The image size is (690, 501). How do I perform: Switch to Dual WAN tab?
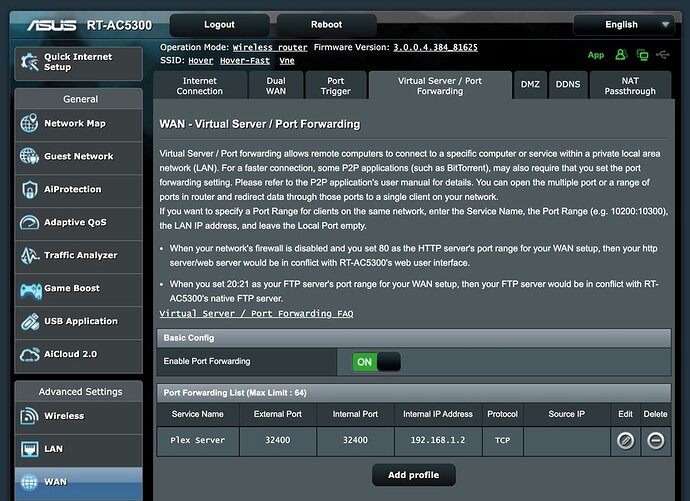tap(276, 86)
